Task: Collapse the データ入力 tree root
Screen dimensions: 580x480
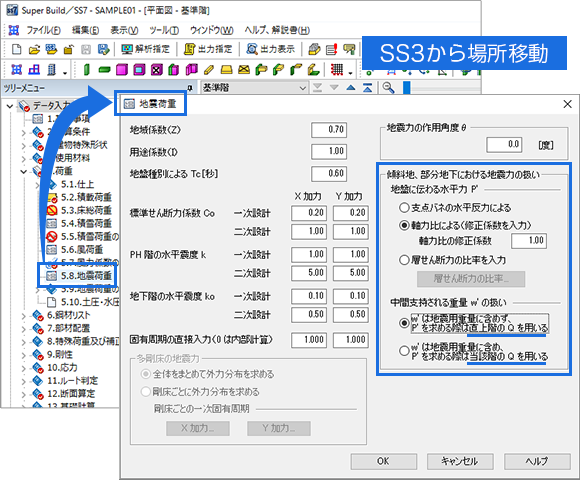Action: 10,106
